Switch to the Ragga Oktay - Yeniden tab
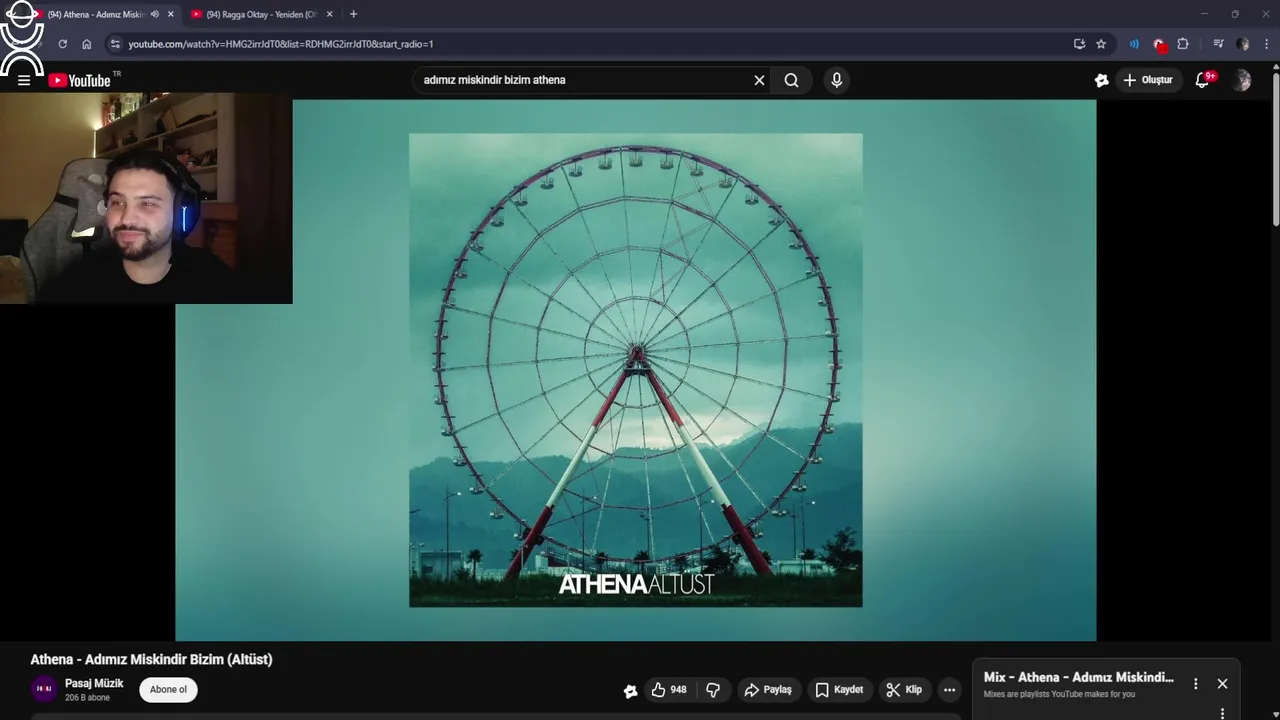The width and height of the screenshot is (1280, 720). coord(261,14)
